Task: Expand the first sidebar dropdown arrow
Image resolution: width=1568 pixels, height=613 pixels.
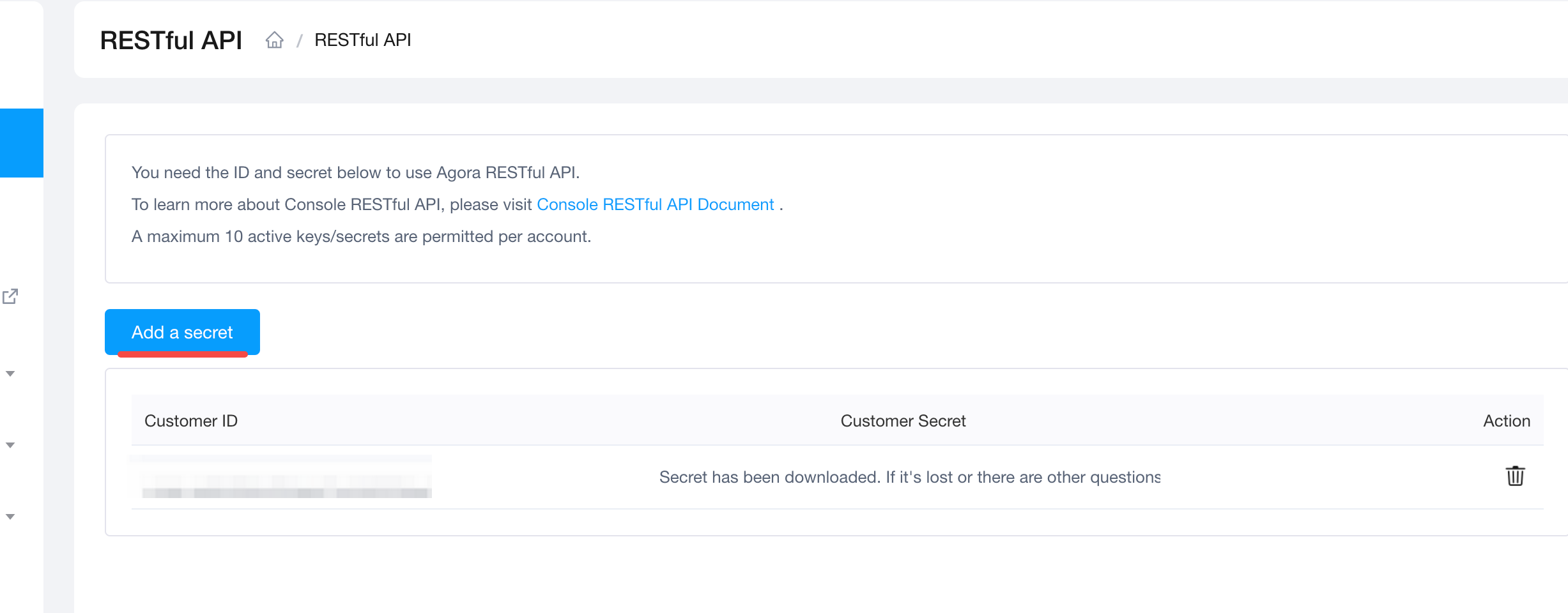Action: (10, 374)
